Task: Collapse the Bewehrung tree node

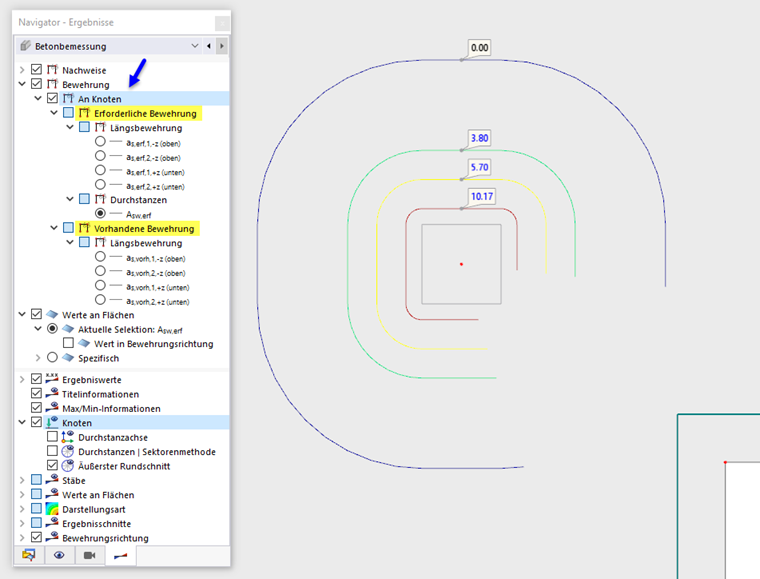Action: [x=22, y=84]
